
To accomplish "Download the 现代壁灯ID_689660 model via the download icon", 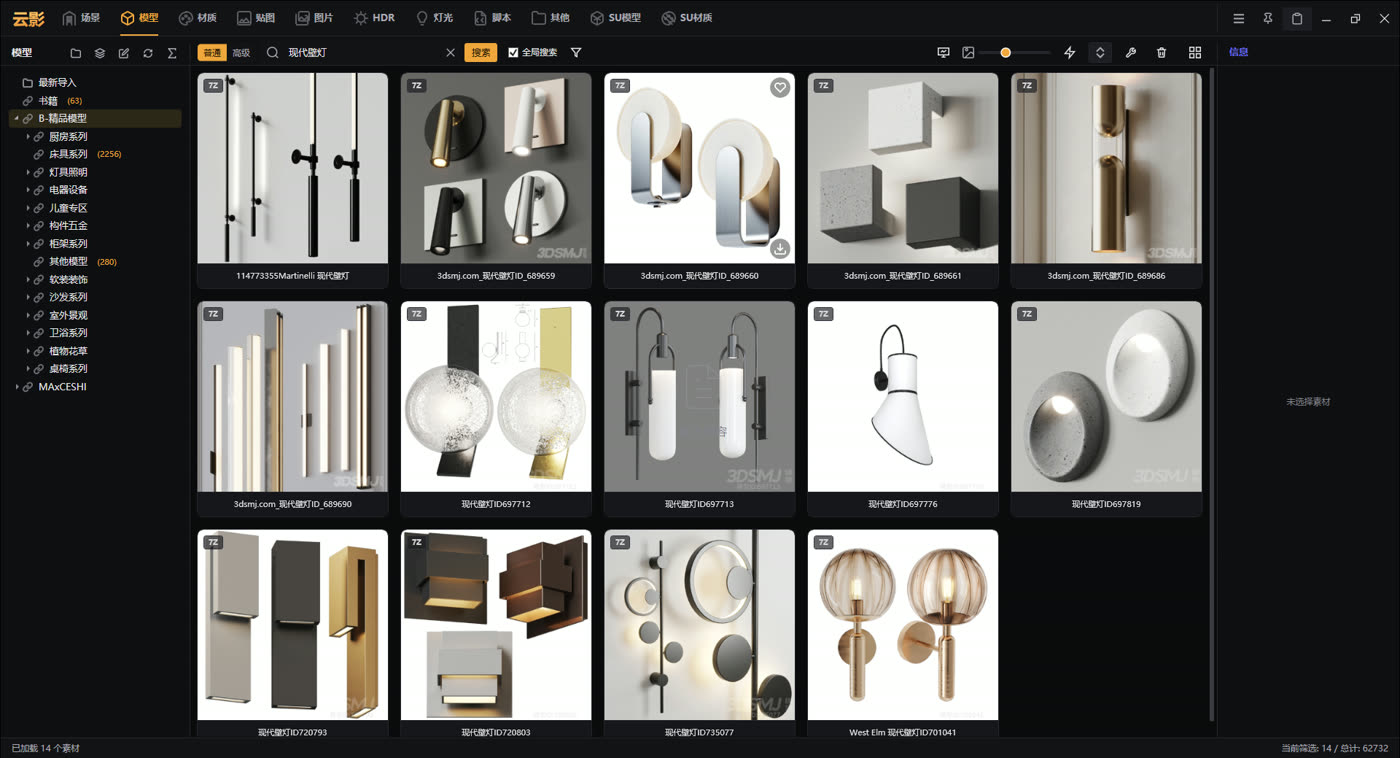I will [x=780, y=248].
